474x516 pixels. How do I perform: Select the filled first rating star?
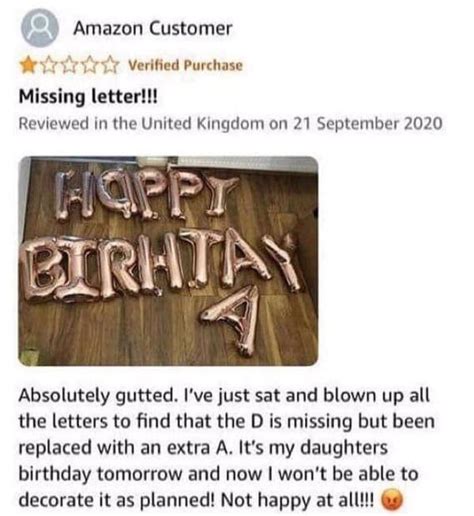coord(27,66)
